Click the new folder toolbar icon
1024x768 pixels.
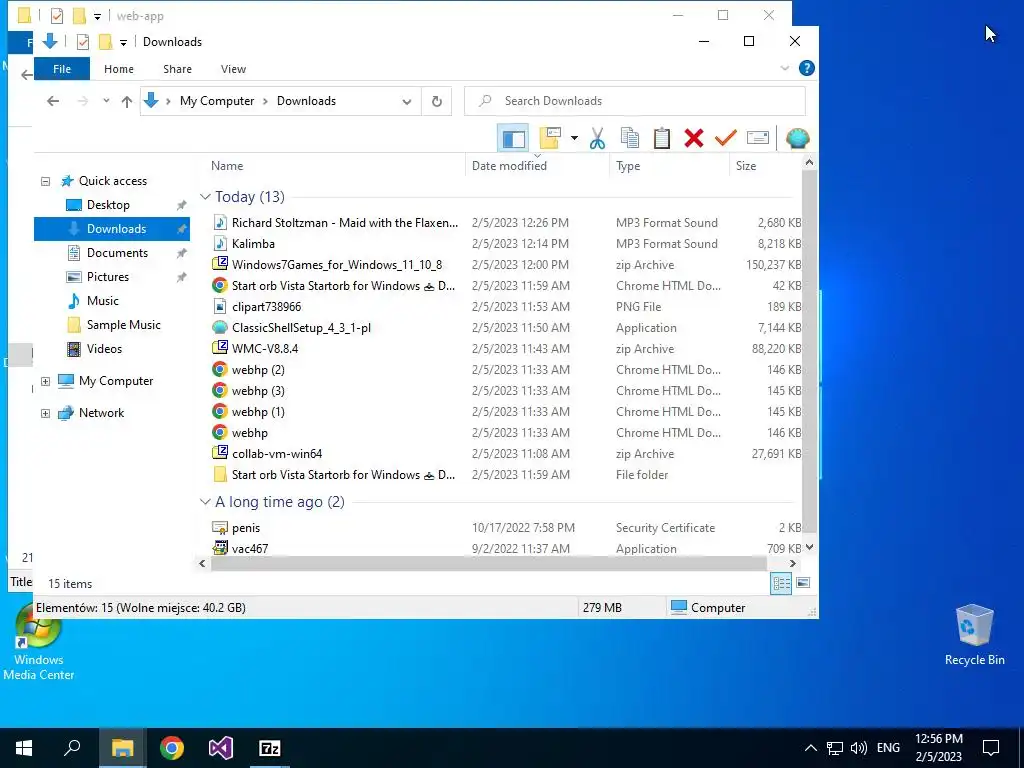pyautogui.click(x=551, y=138)
